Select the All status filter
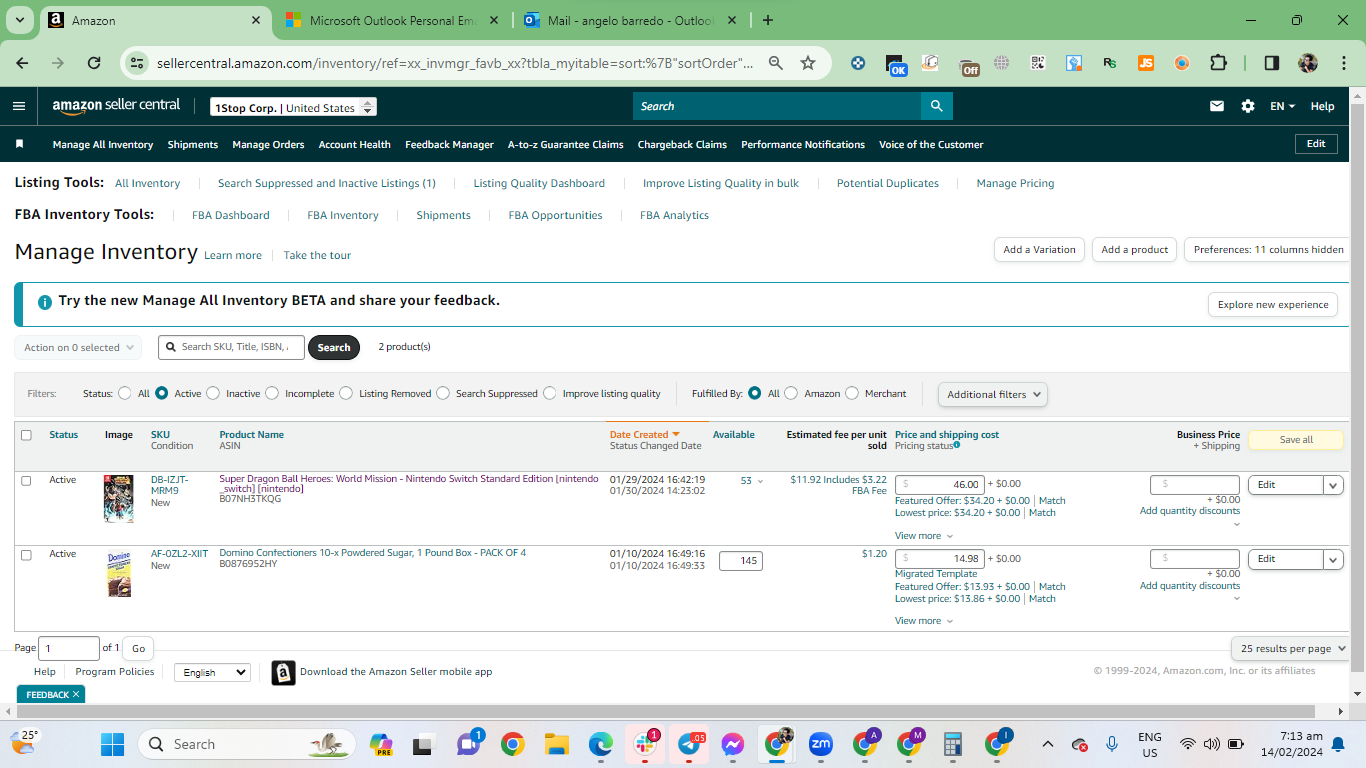Screen dimensions: 1366x768 pos(125,393)
